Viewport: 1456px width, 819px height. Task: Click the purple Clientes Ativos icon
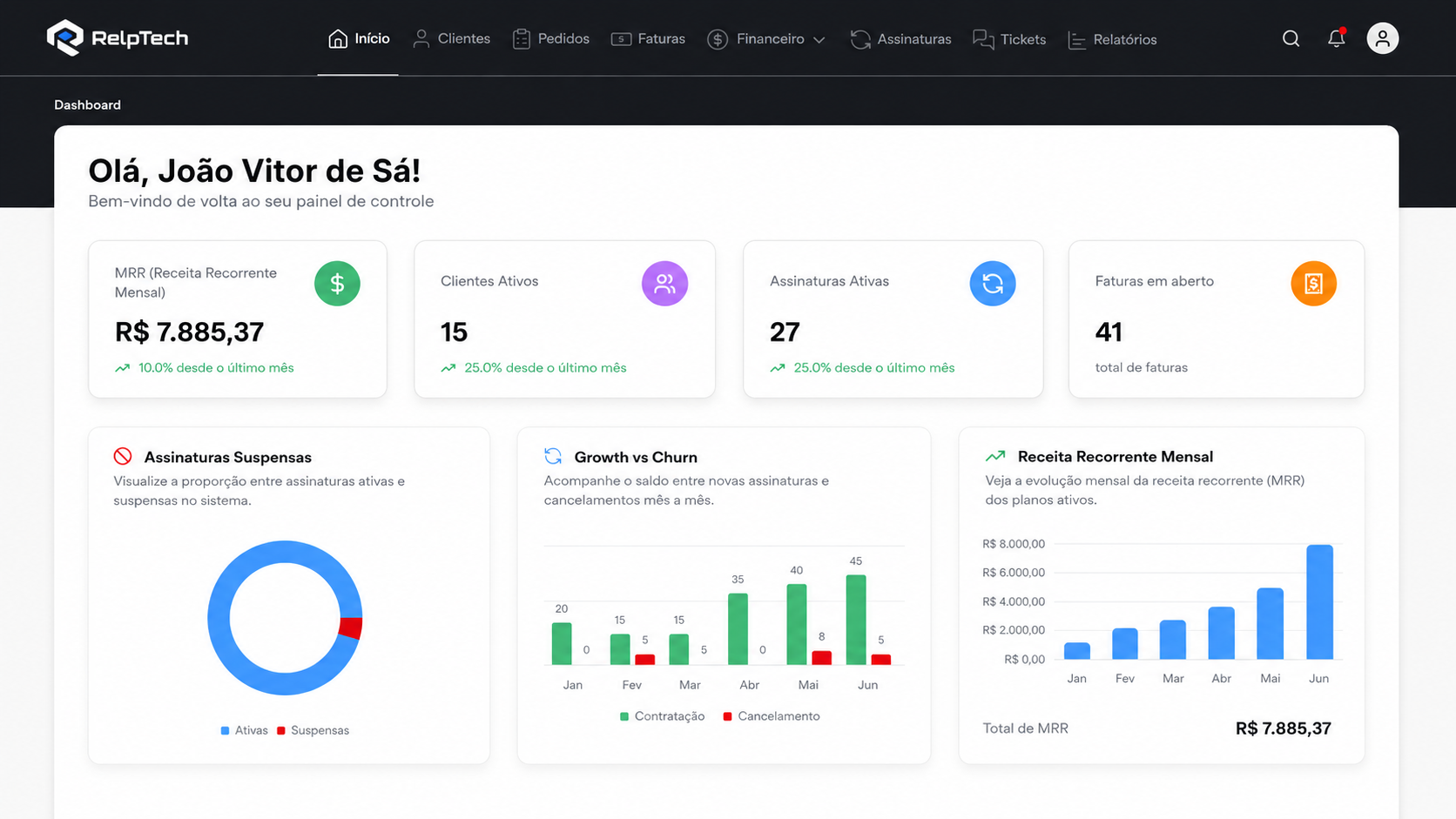click(664, 284)
